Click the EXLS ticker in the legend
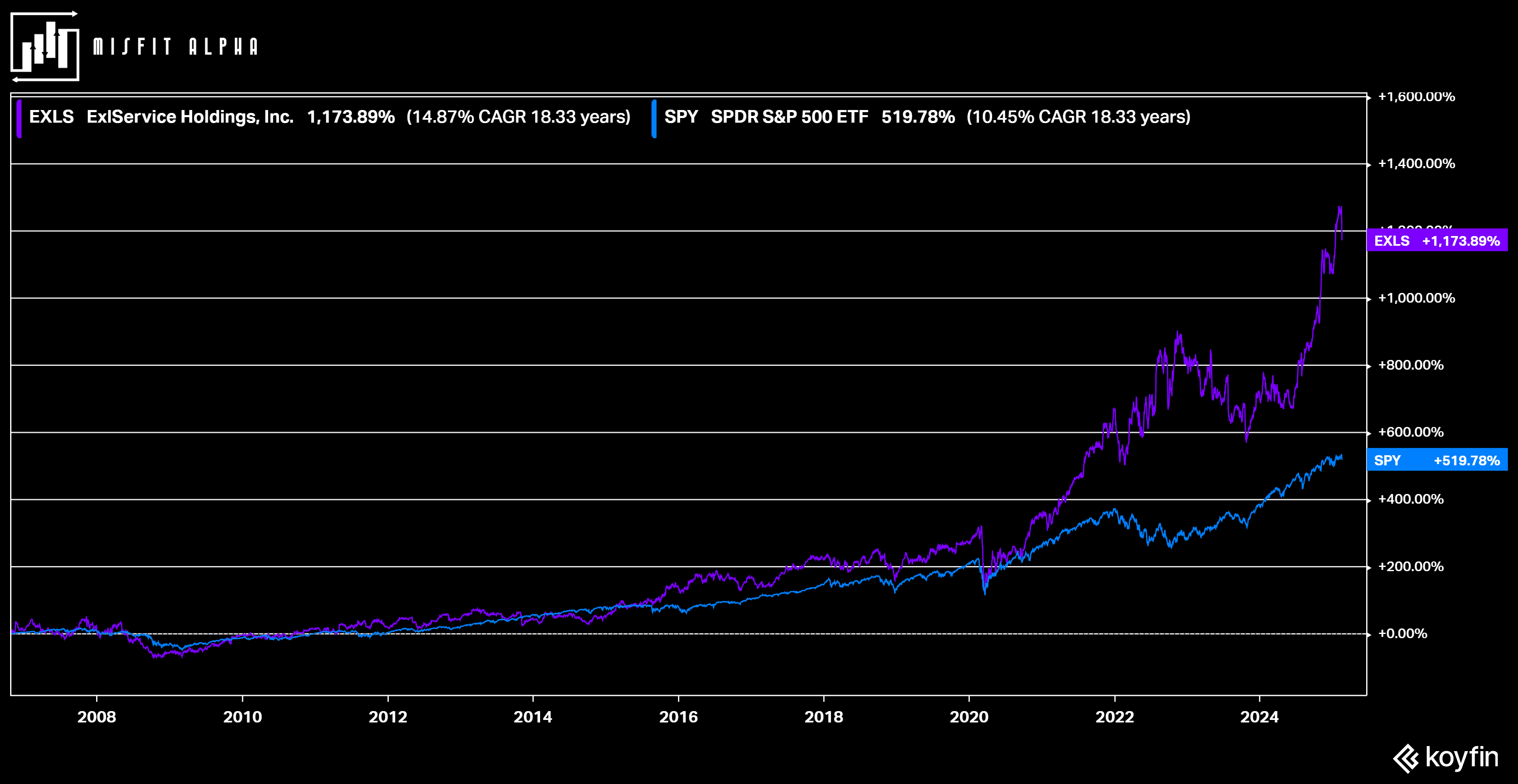Image resolution: width=1518 pixels, height=784 pixels. pyautogui.click(x=51, y=117)
